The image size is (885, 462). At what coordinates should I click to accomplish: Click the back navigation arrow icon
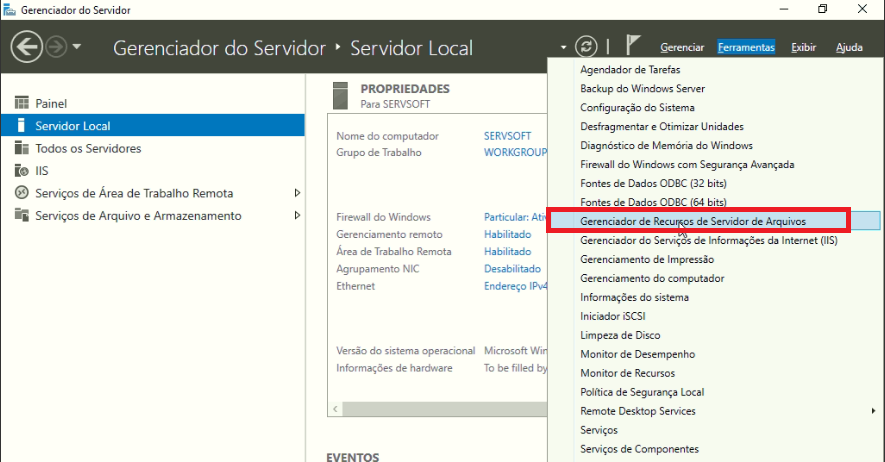pyautogui.click(x=26, y=47)
